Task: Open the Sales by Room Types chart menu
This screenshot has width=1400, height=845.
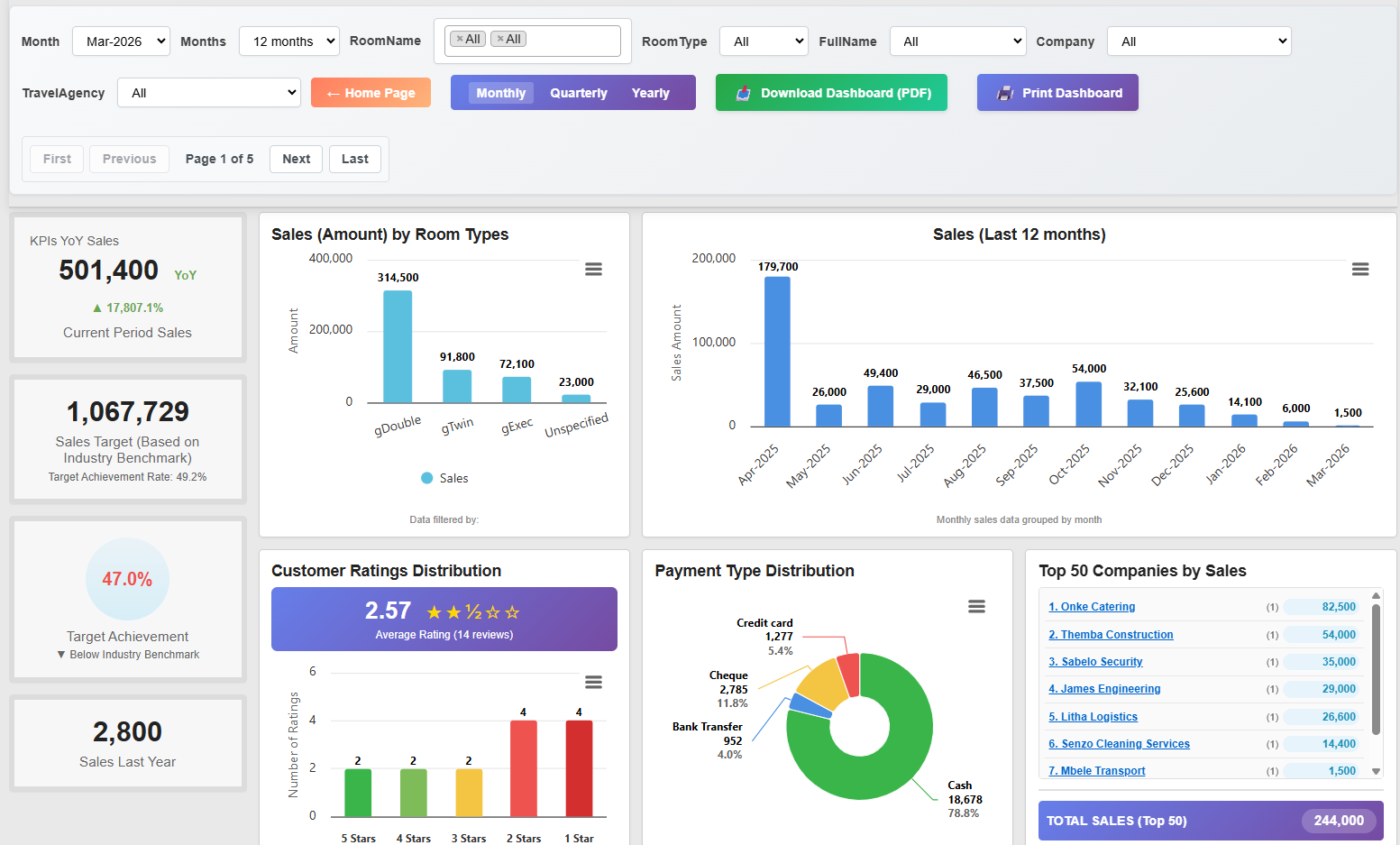Action: [x=593, y=270]
